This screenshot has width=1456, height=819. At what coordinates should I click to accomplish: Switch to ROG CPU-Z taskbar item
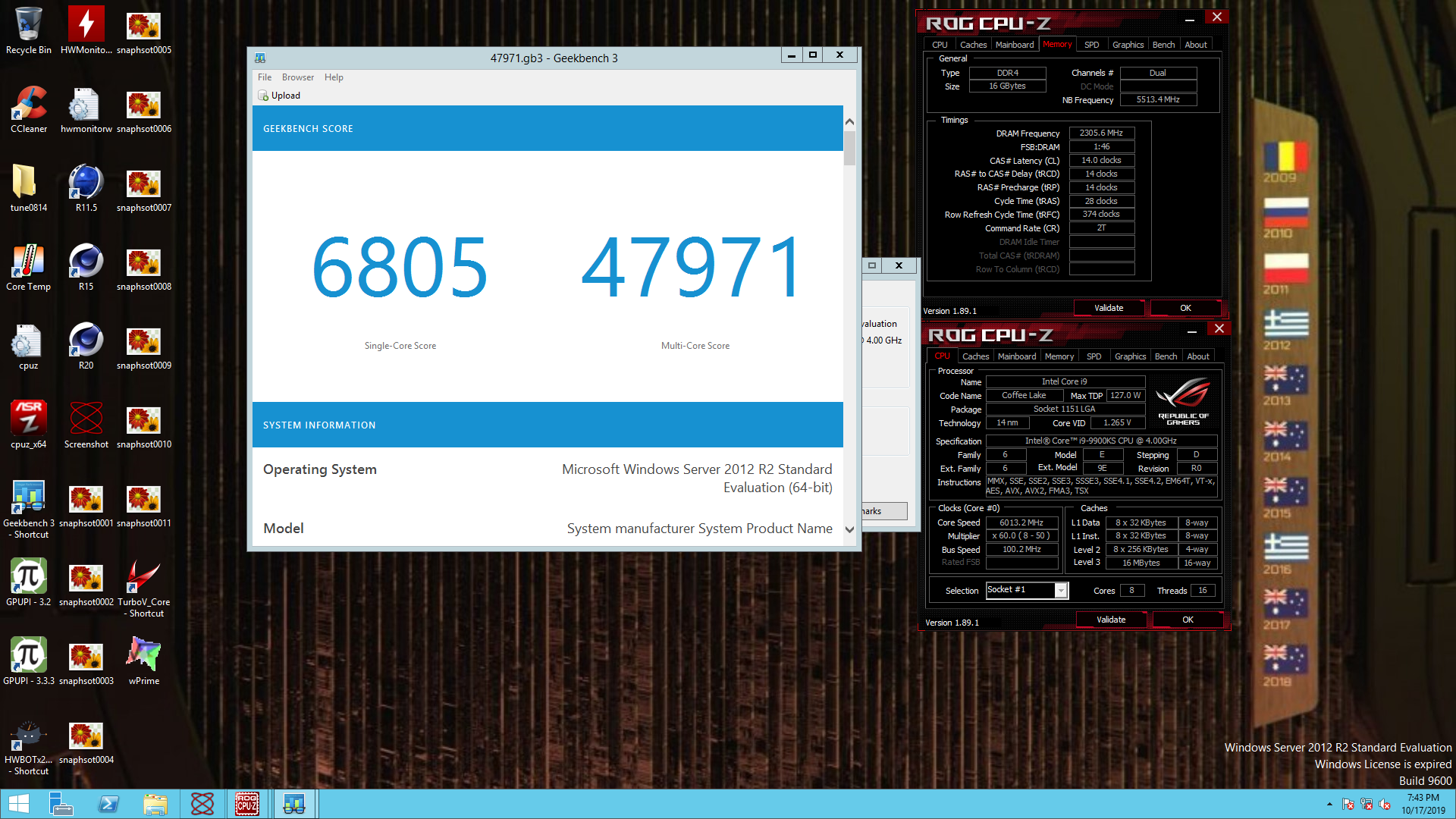pyautogui.click(x=246, y=804)
